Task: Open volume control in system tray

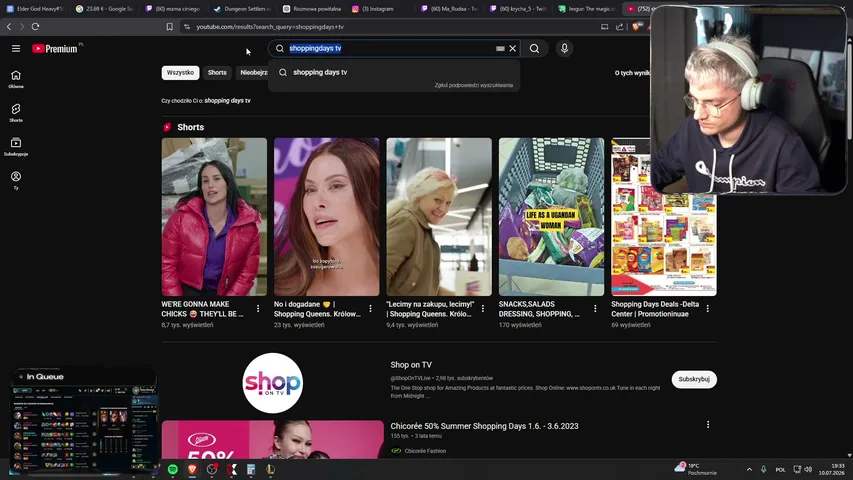Action: (x=808, y=469)
